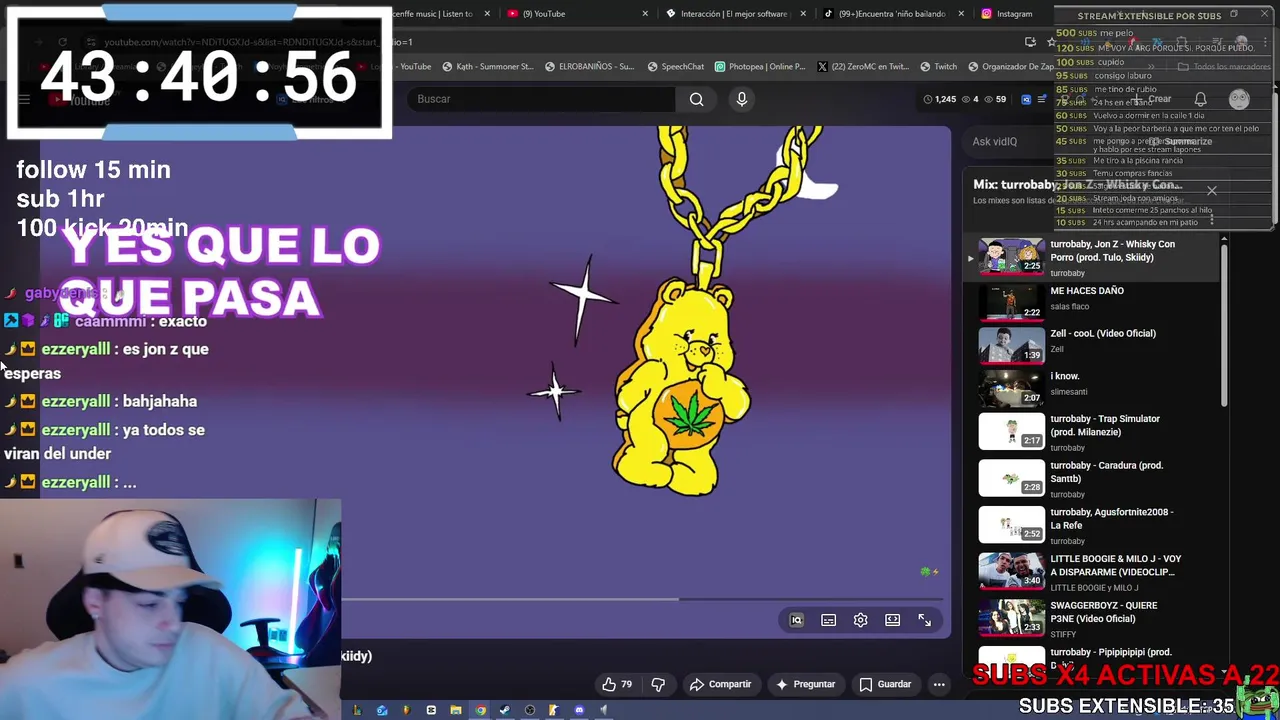Open the Photopea Online bookmark
The image size is (1280, 720).
[760, 67]
